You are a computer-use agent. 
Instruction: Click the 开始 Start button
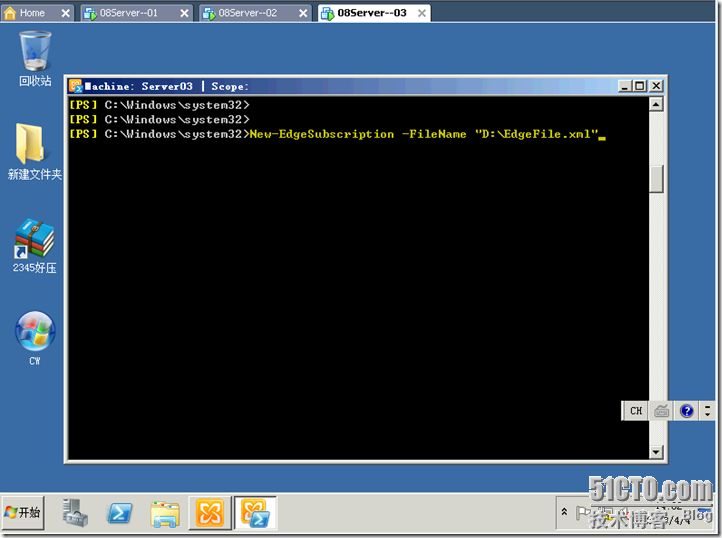point(23,512)
